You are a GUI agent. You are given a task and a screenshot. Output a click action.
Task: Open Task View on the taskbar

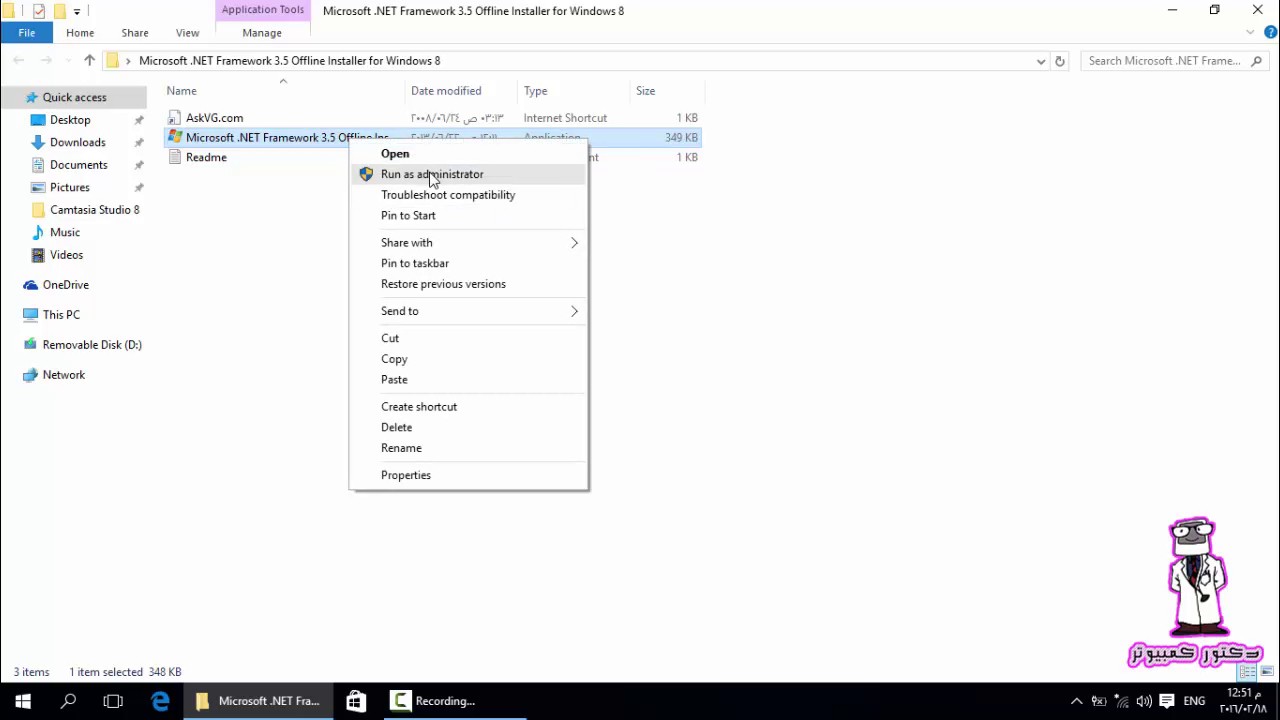click(x=113, y=701)
